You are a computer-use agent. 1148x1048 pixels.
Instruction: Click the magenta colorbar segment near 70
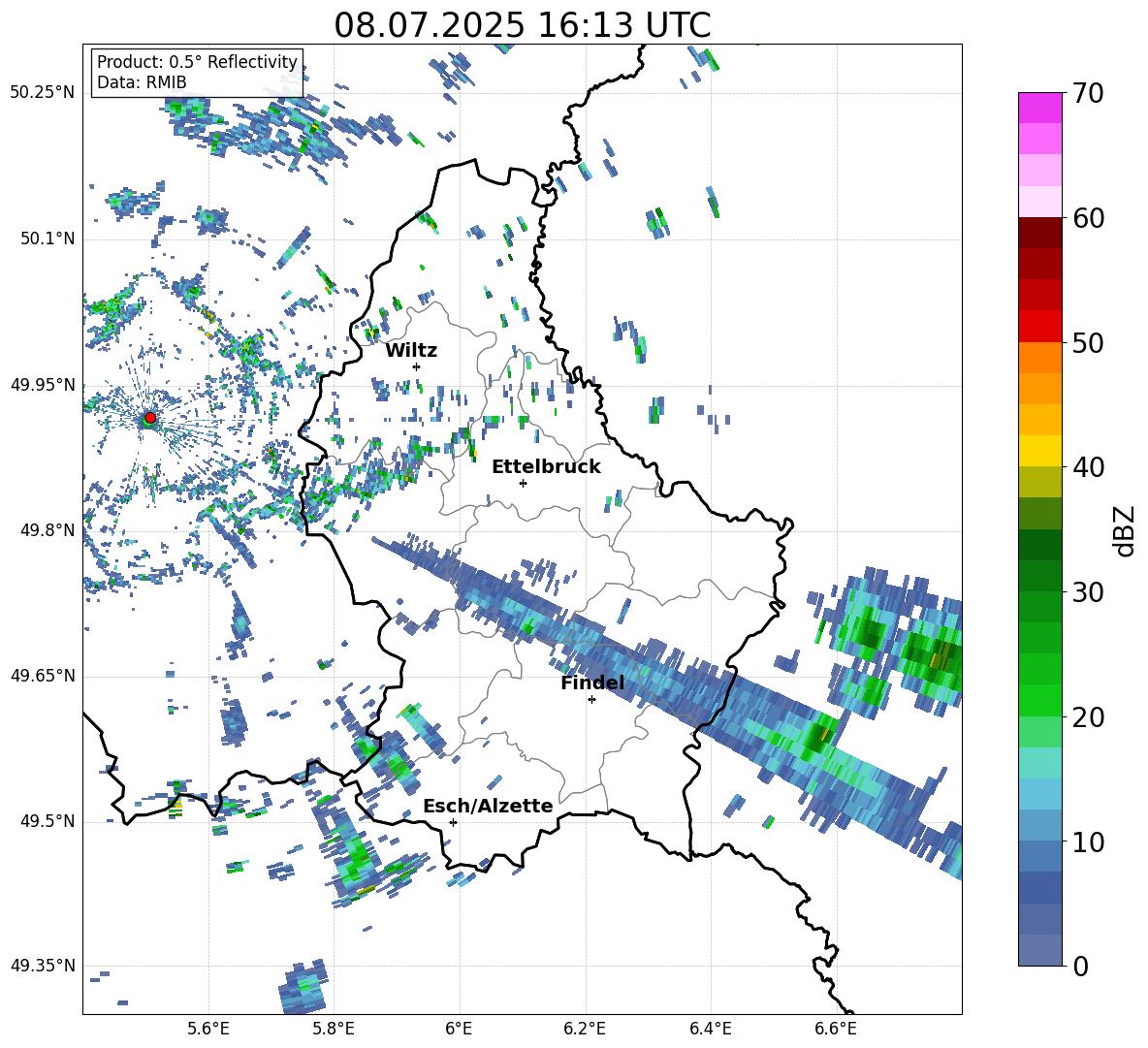click(1039, 108)
